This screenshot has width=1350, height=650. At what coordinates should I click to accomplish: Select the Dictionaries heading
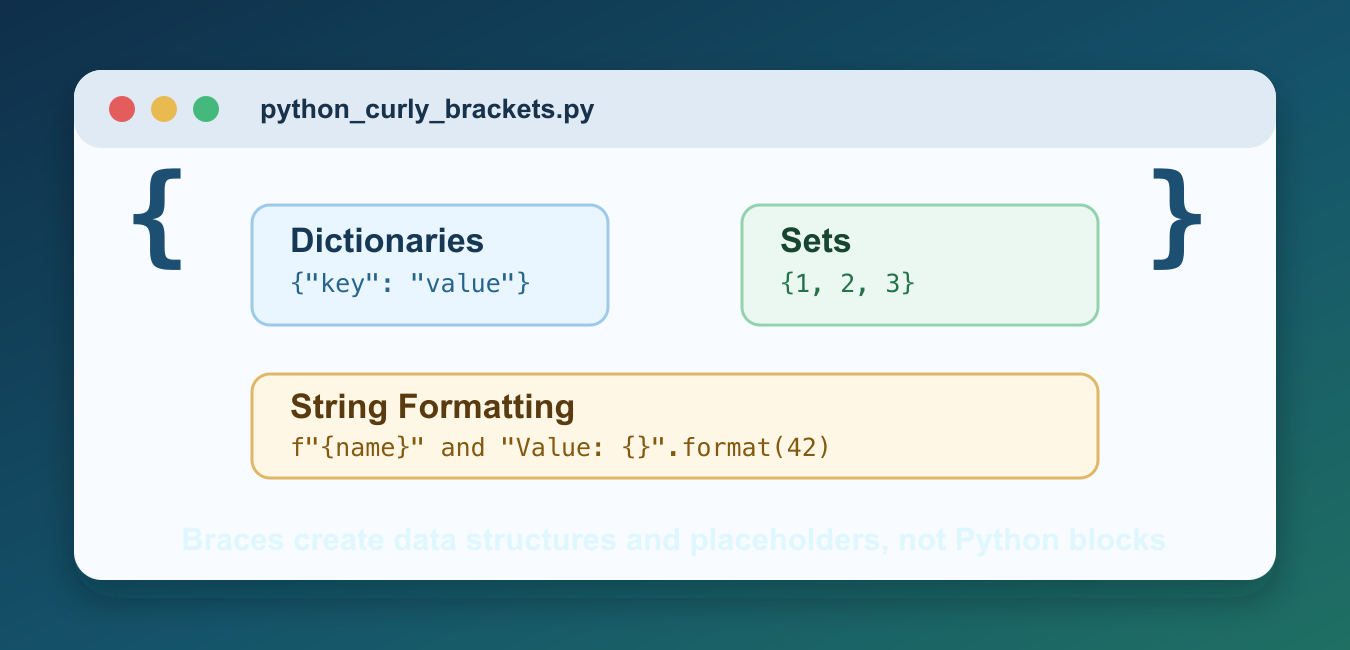coord(387,241)
